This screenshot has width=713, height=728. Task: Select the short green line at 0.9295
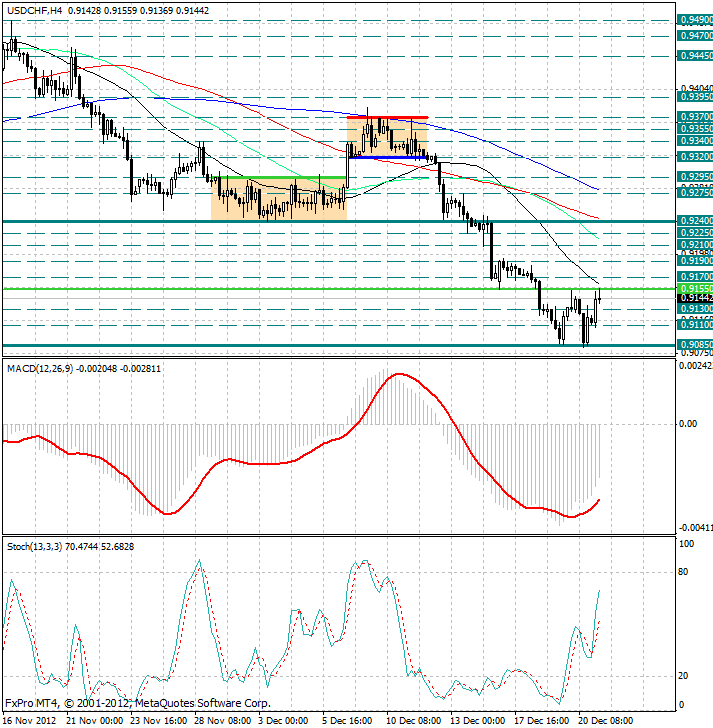tap(279, 177)
